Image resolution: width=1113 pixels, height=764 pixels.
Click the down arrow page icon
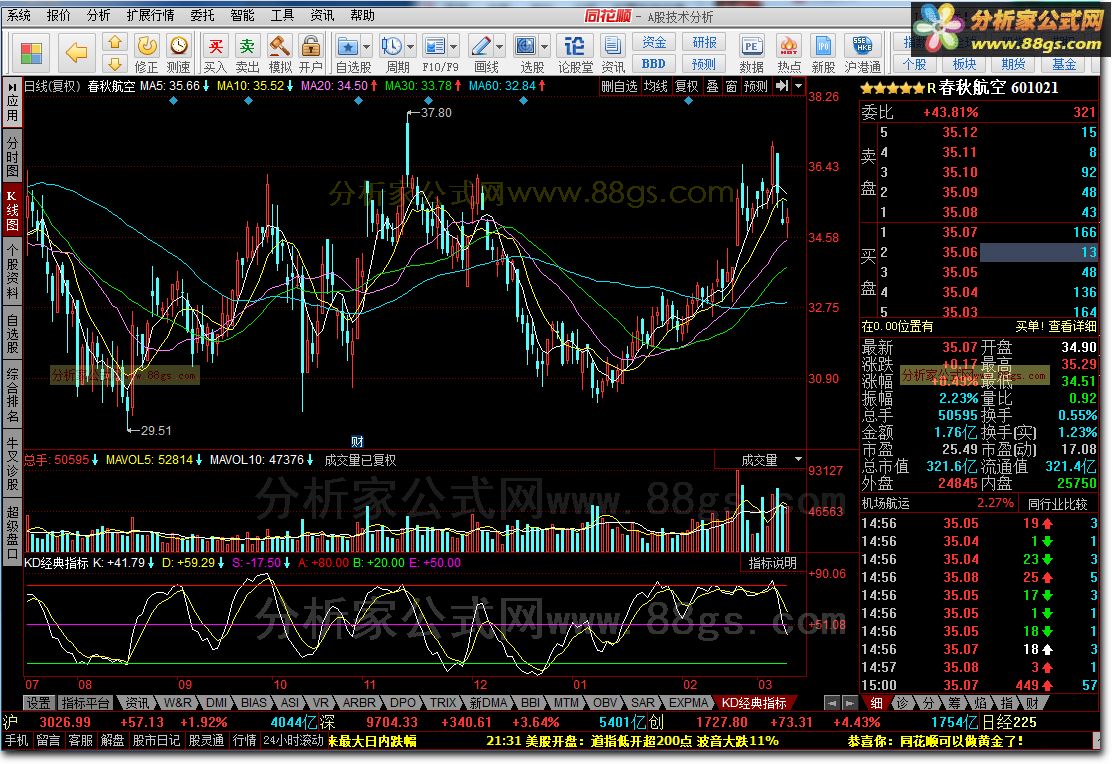114,65
